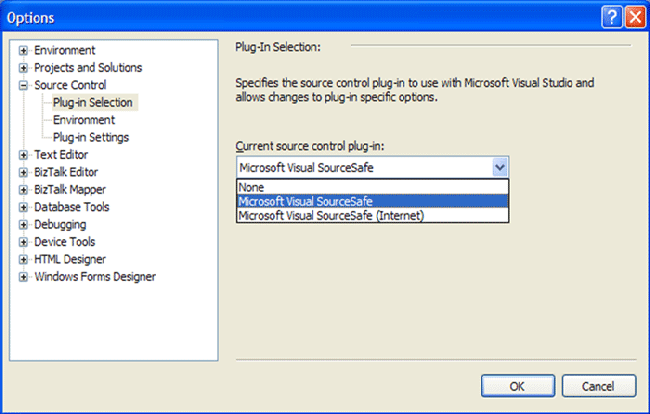Select Environment under Source Control
The height and width of the screenshot is (414, 650).
pyautogui.click(x=84, y=120)
